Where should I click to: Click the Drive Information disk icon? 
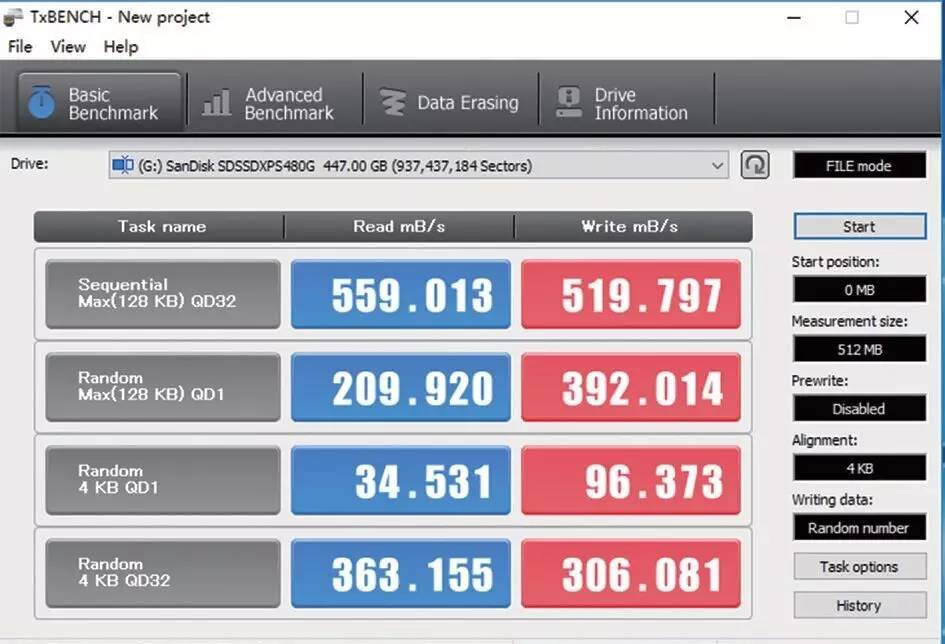click(x=567, y=100)
